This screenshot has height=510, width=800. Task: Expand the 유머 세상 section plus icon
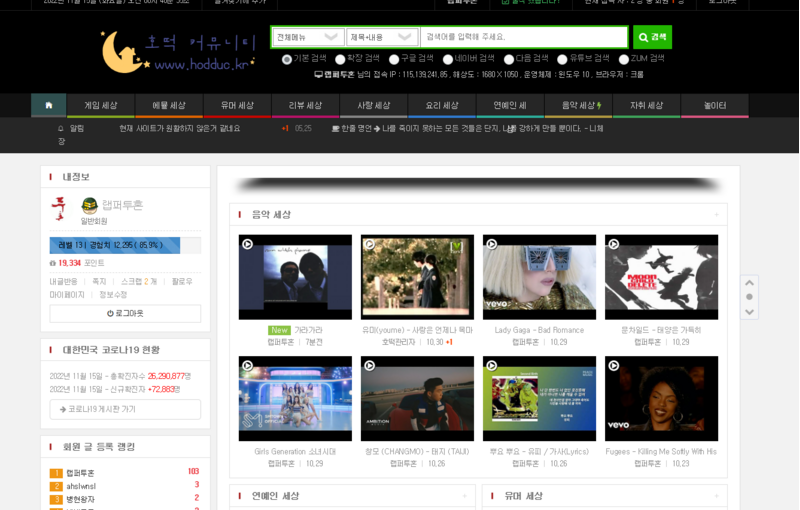716,496
